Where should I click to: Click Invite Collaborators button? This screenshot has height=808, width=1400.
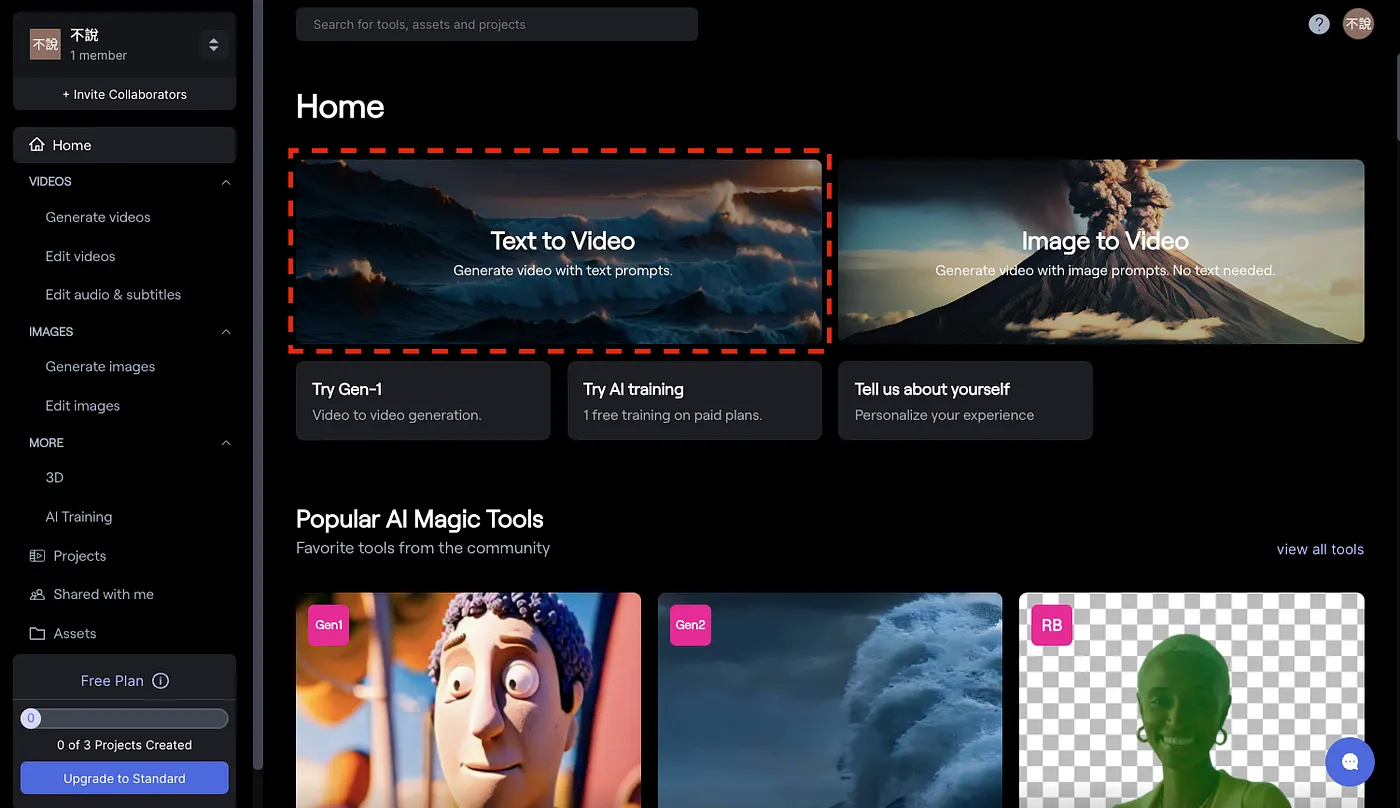coord(124,94)
